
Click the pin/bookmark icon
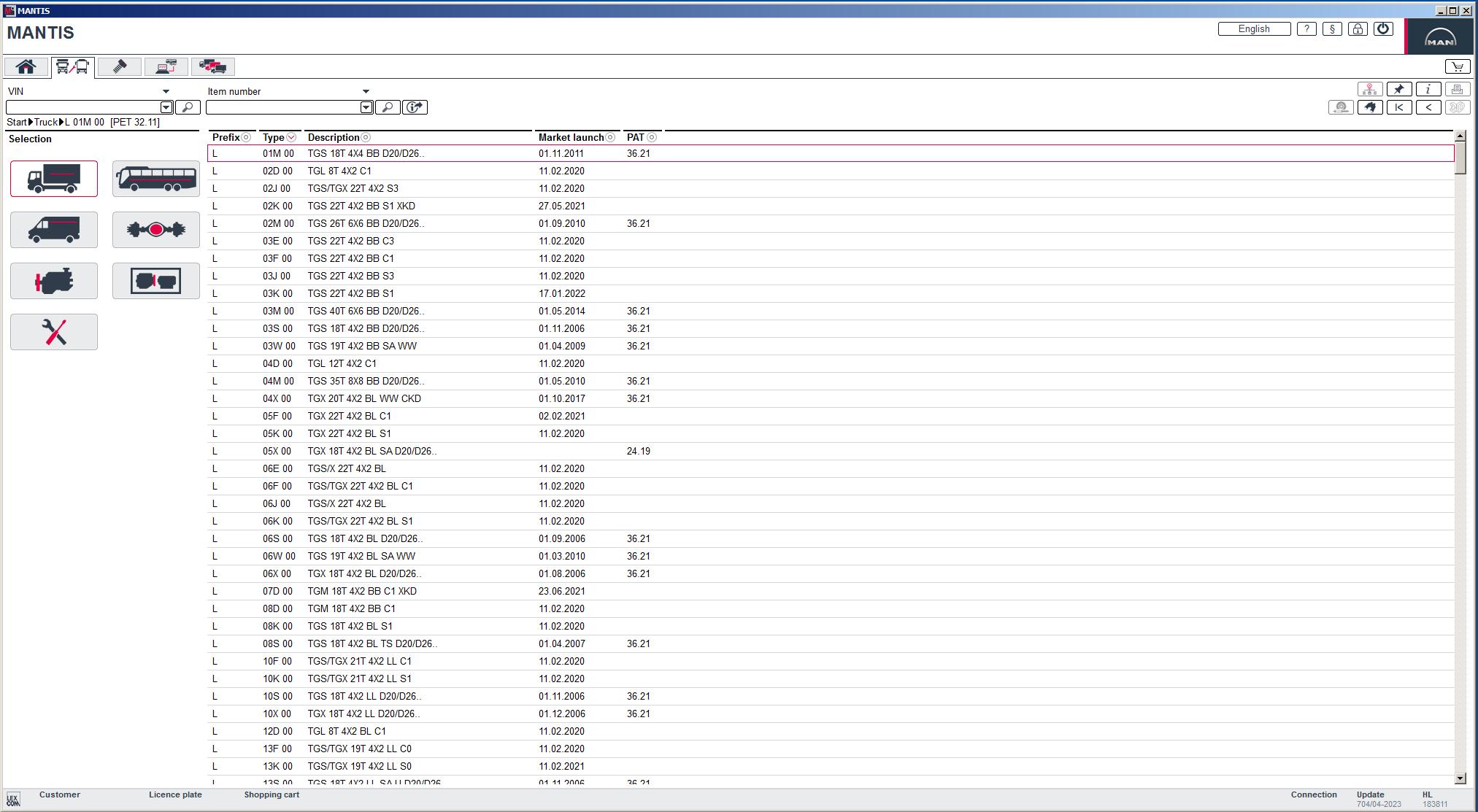tap(1399, 88)
